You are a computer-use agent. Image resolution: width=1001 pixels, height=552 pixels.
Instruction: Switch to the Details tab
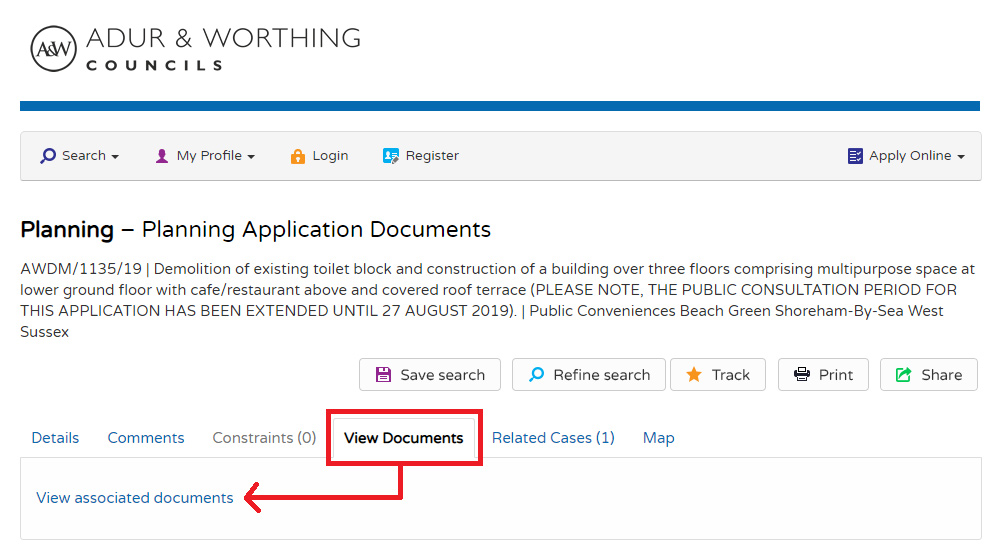56,438
